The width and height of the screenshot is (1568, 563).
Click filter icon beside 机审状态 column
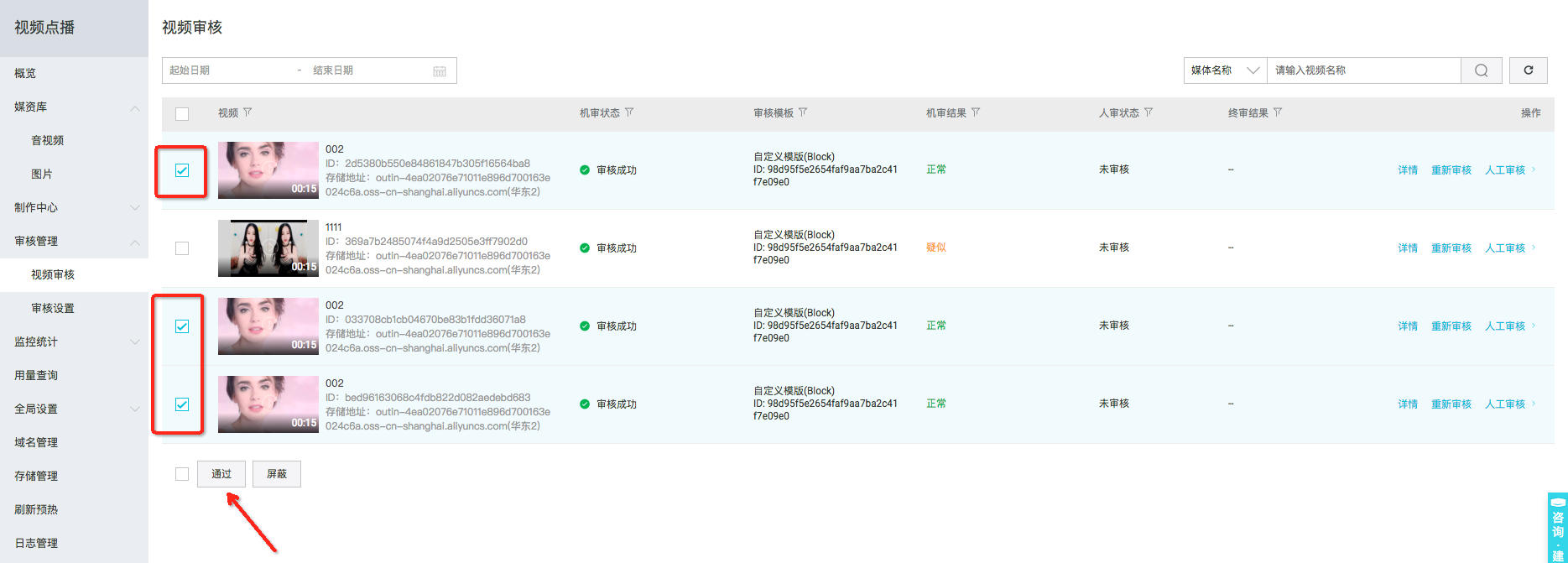pyautogui.click(x=629, y=112)
